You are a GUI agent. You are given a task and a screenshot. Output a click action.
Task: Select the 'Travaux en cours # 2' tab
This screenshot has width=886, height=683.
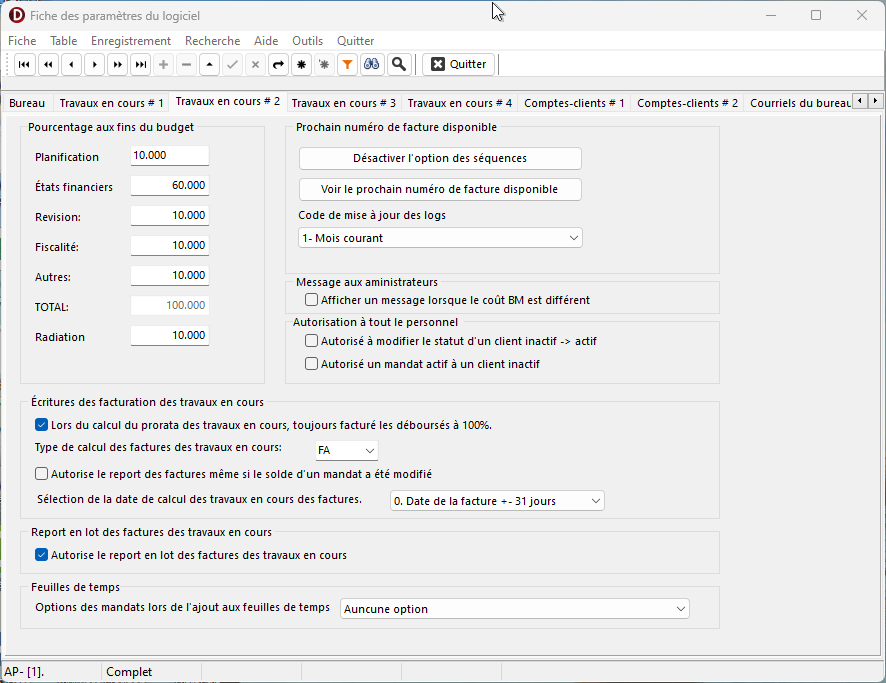pos(228,102)
